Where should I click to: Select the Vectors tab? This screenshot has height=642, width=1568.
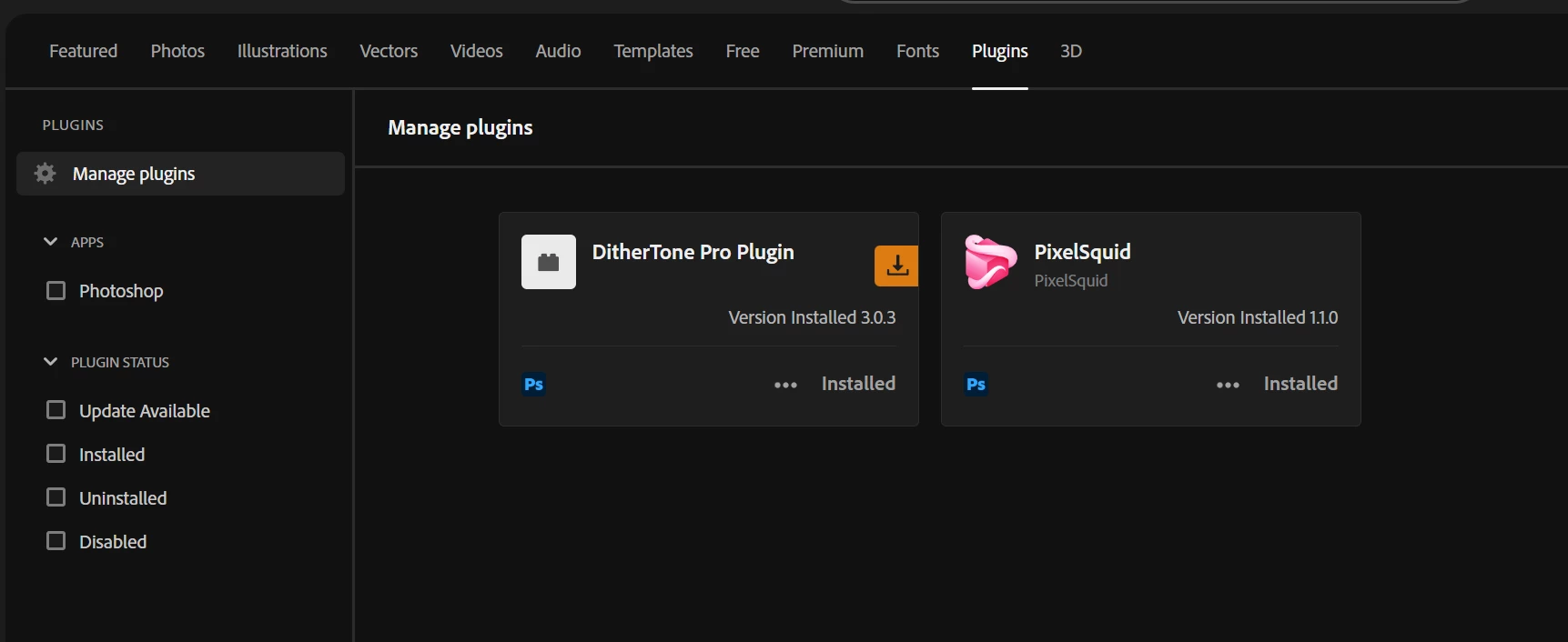pyautogui.click(x=389, y=51)
